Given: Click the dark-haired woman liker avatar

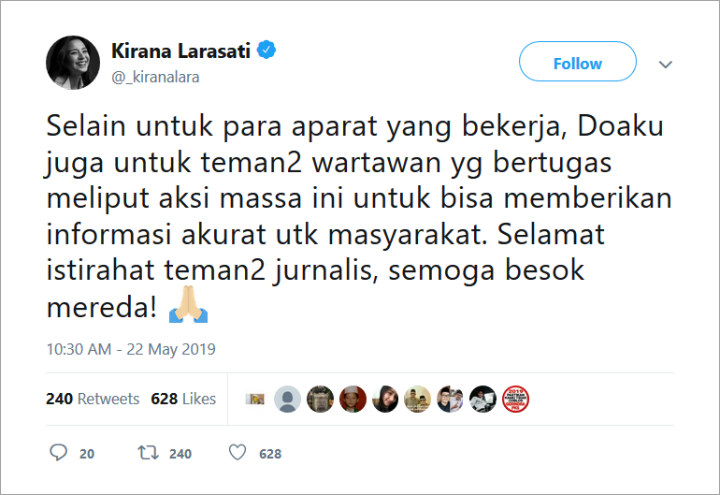Looking at the screenshot, I should (x=385, y=399).
